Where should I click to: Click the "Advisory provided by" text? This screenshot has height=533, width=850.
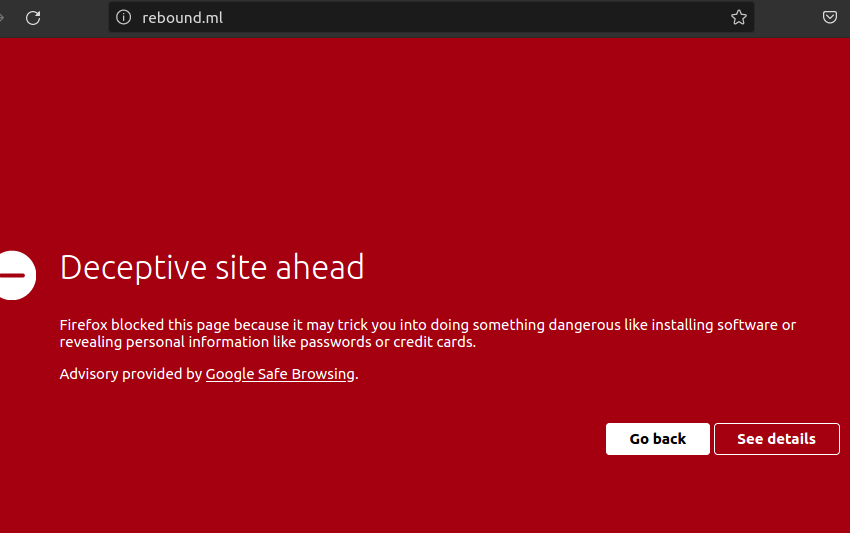(x=131, y=374)
